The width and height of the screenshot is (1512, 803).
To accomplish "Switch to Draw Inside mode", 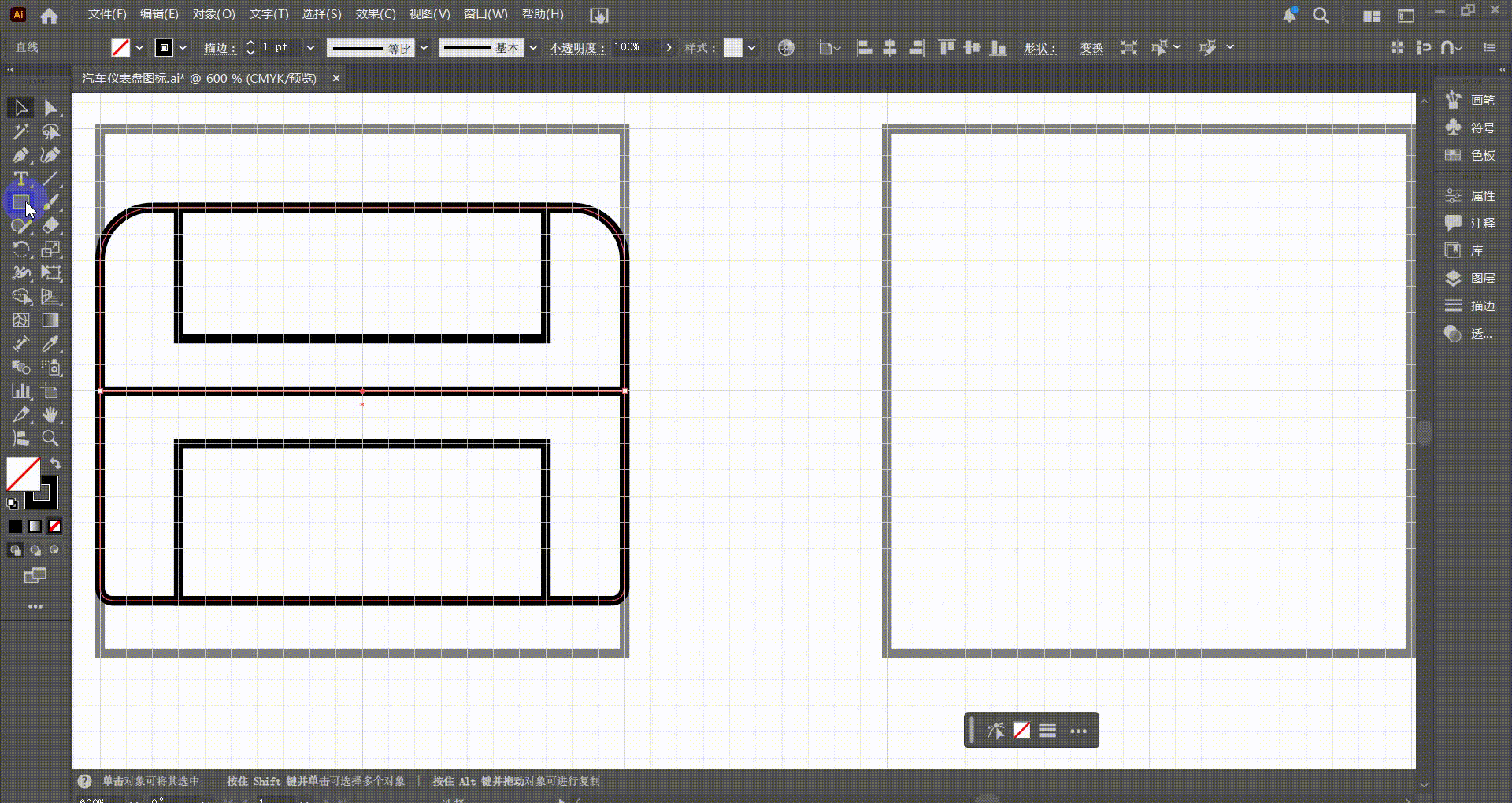I will 54,550.
